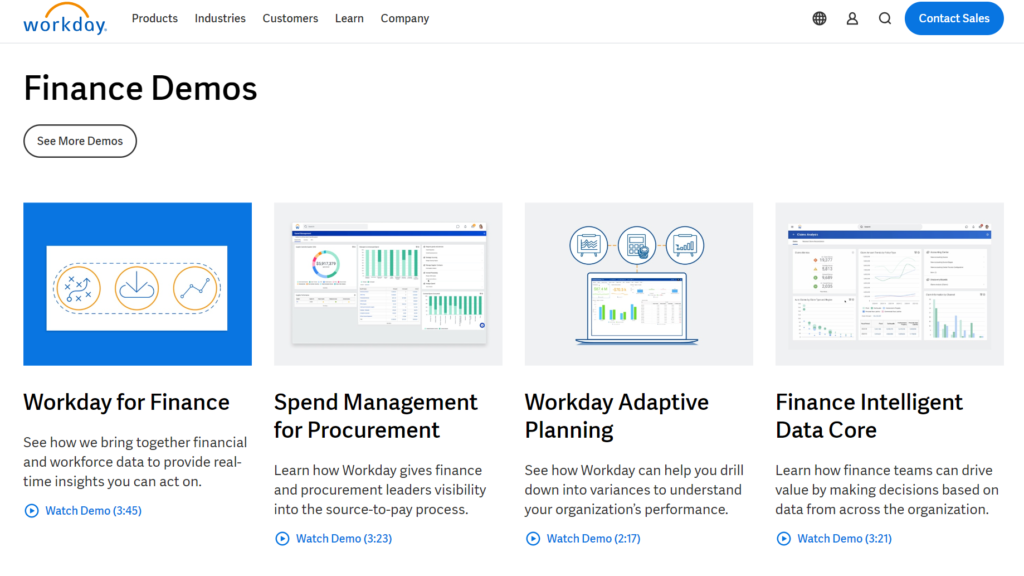This screenshot has width=1024, height=576.
Task: Click play icon for Spend Management demo
Action: coord(282,539)
